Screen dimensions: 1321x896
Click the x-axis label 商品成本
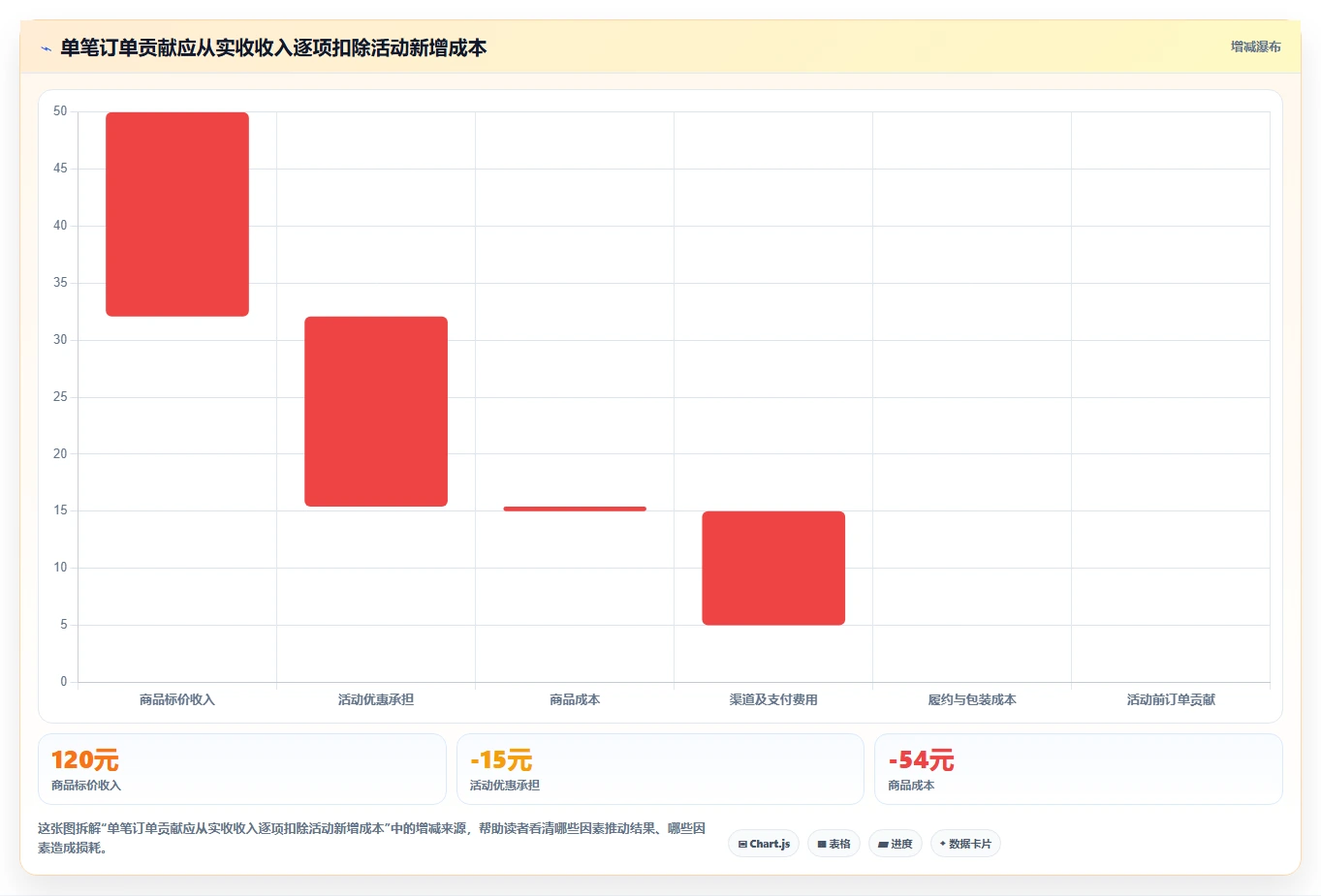click(x=575, y=699)
